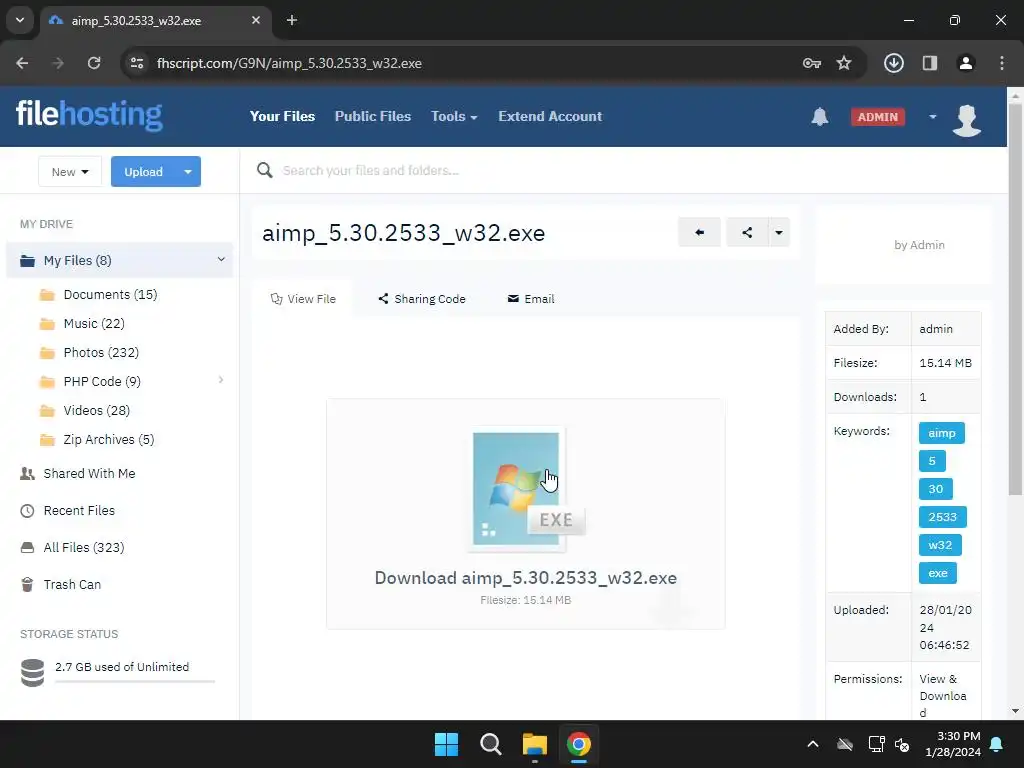Toggle the browser side panel icon

pos(930,63)
